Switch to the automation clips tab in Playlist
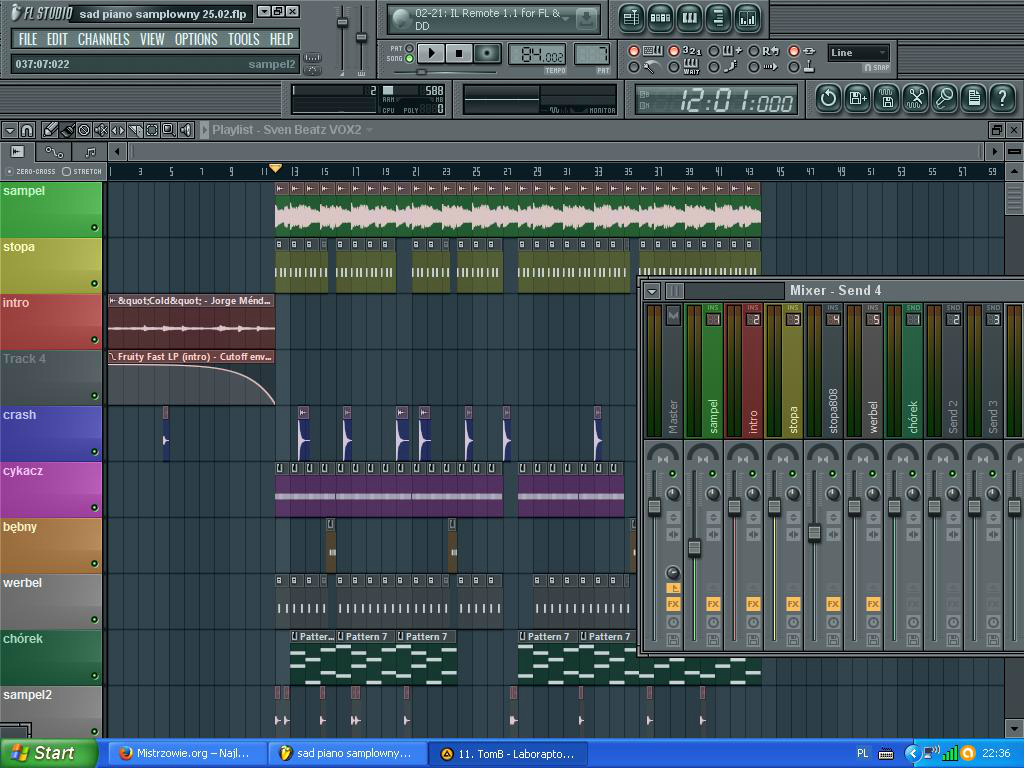The width and height of the screenshot is (1024, 768). (x=54, y=152)
